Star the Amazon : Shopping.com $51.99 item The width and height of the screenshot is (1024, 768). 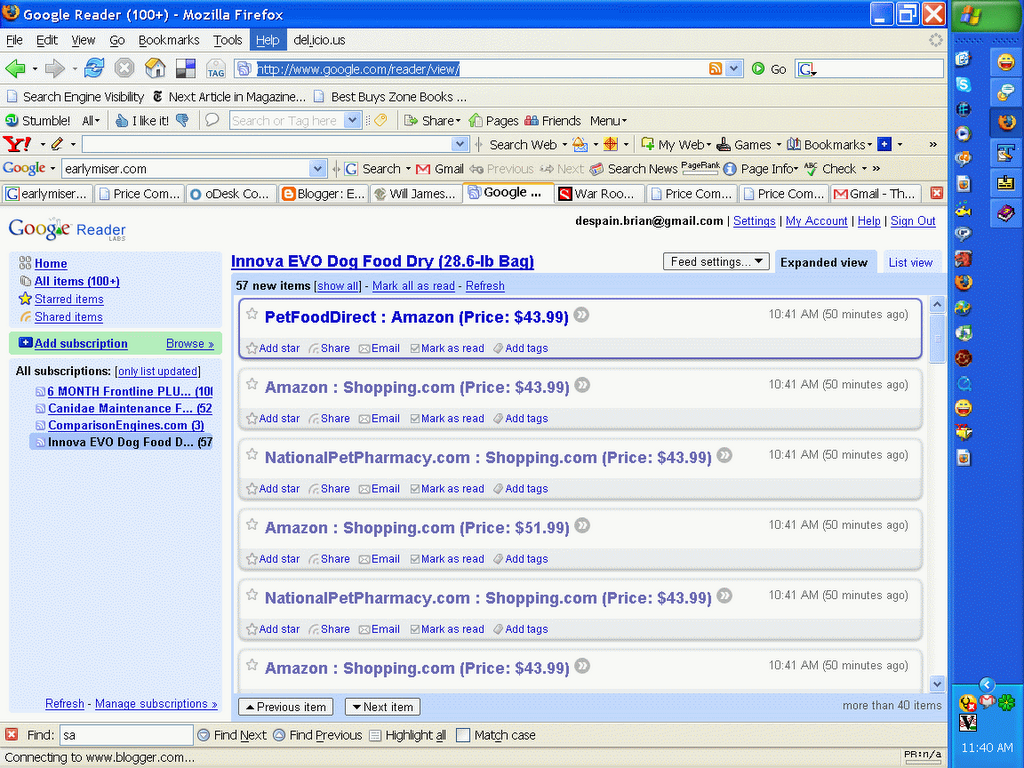[252, 524]
